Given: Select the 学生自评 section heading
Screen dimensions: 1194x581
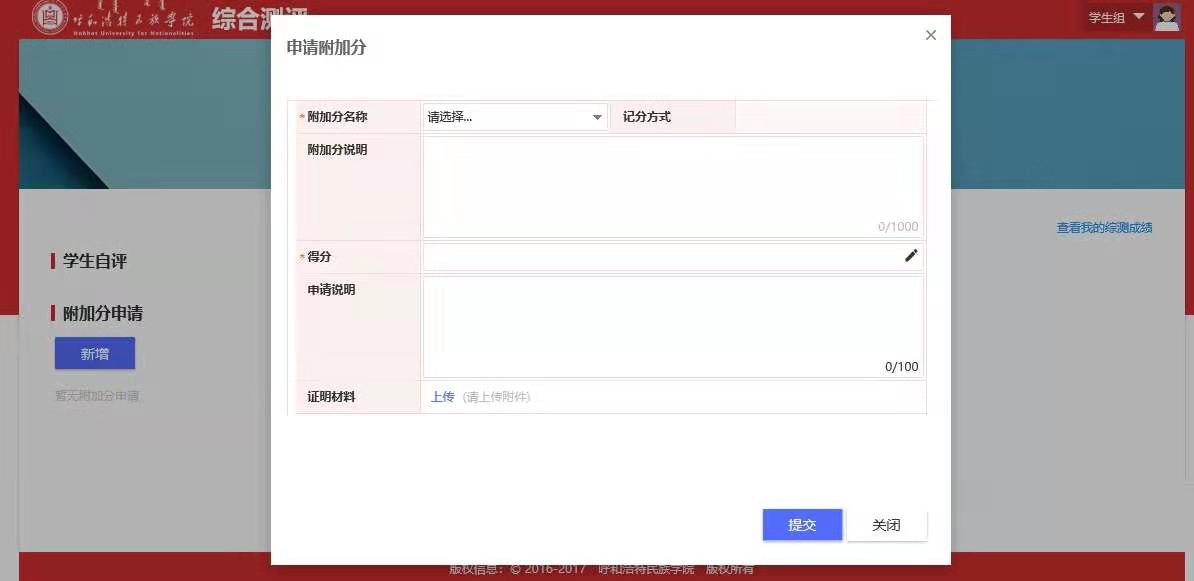Looking at the screenshot, I should 95,261.
